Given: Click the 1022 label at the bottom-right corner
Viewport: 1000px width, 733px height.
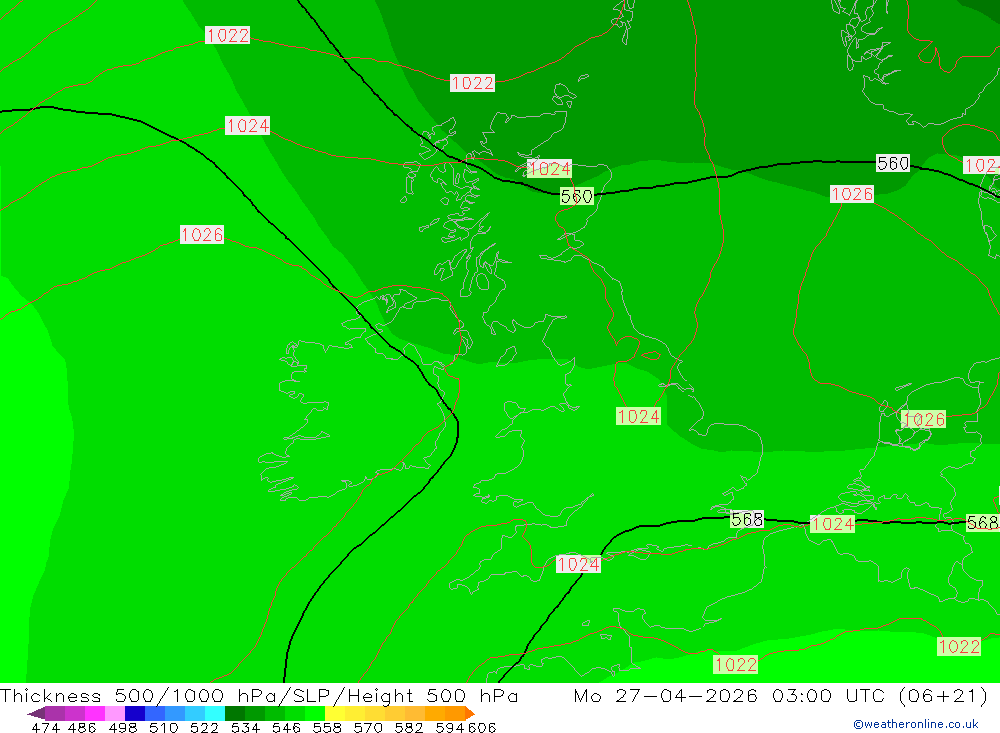Looking at the screenshot, I should [959, 647].
